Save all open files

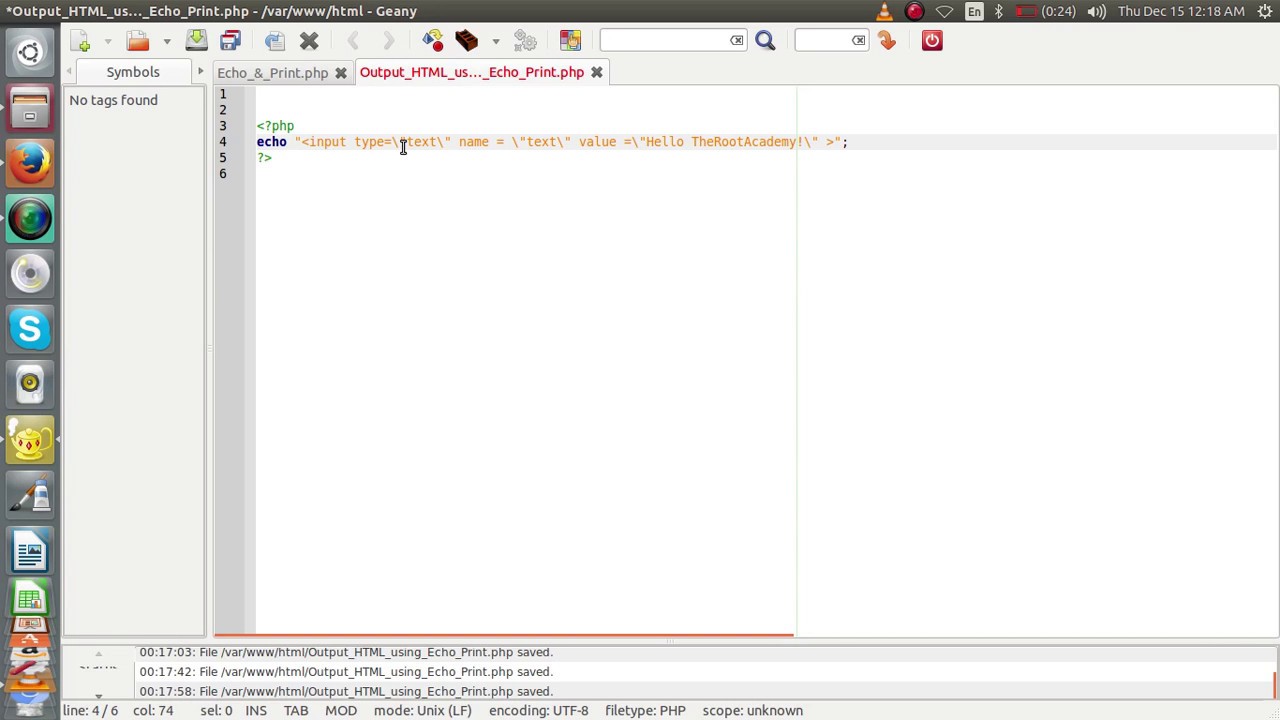[231, 40]
